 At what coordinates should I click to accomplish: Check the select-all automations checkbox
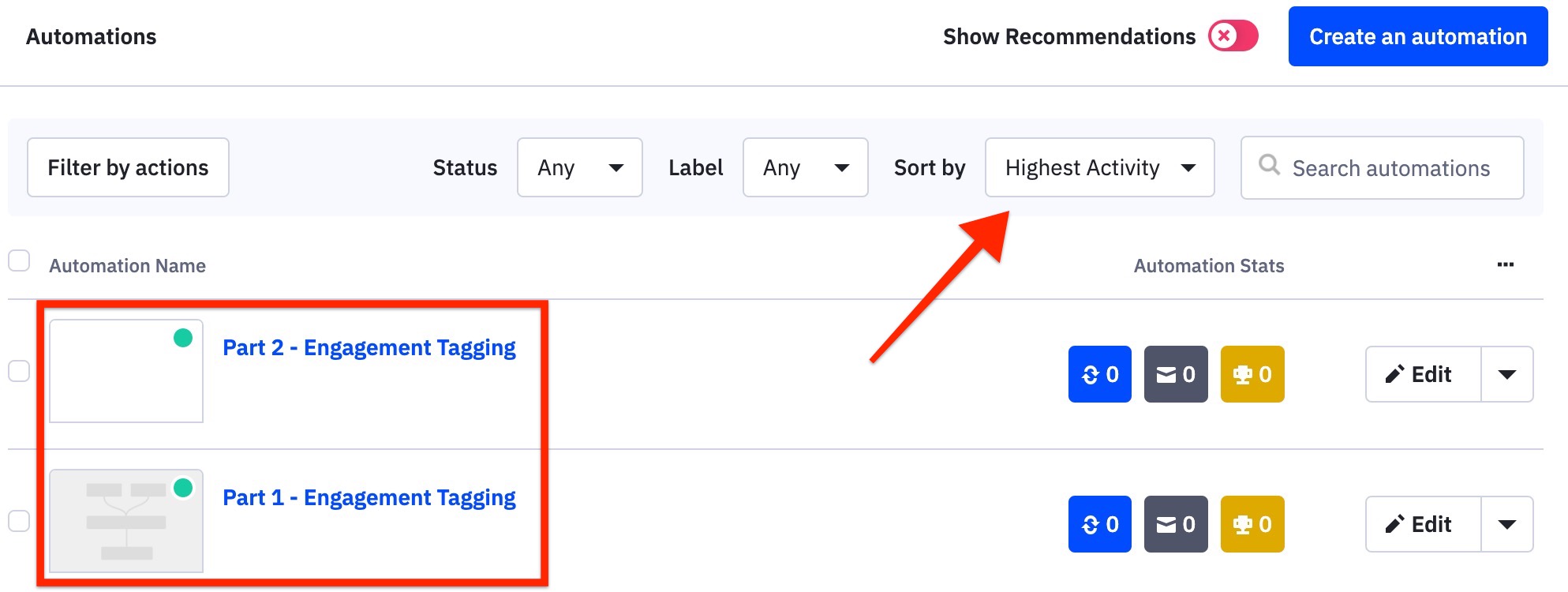click(x=19, y=260)
